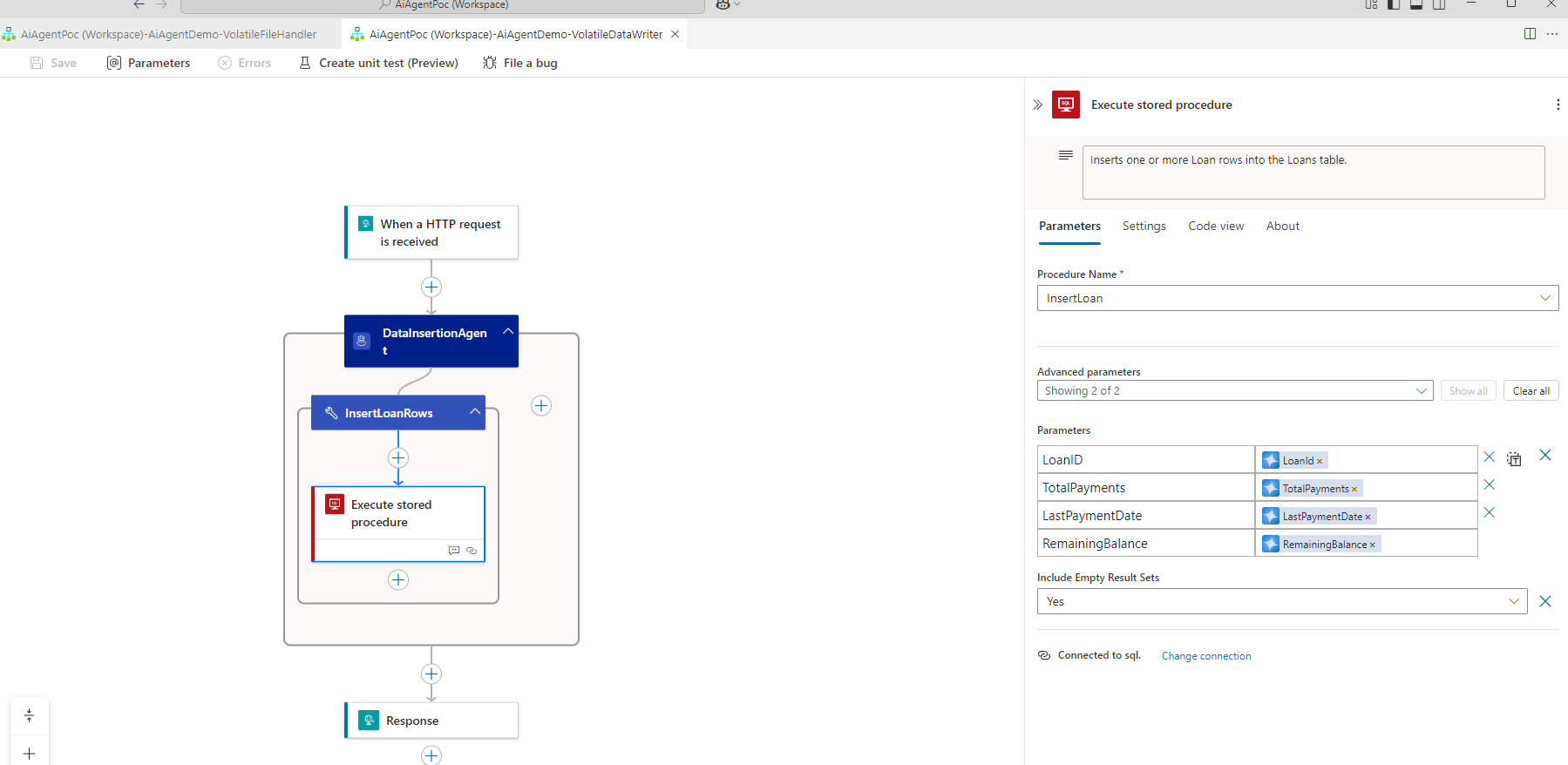
Task: Collapse the Execute stored procedure panel
Action: pos(1037,105)
